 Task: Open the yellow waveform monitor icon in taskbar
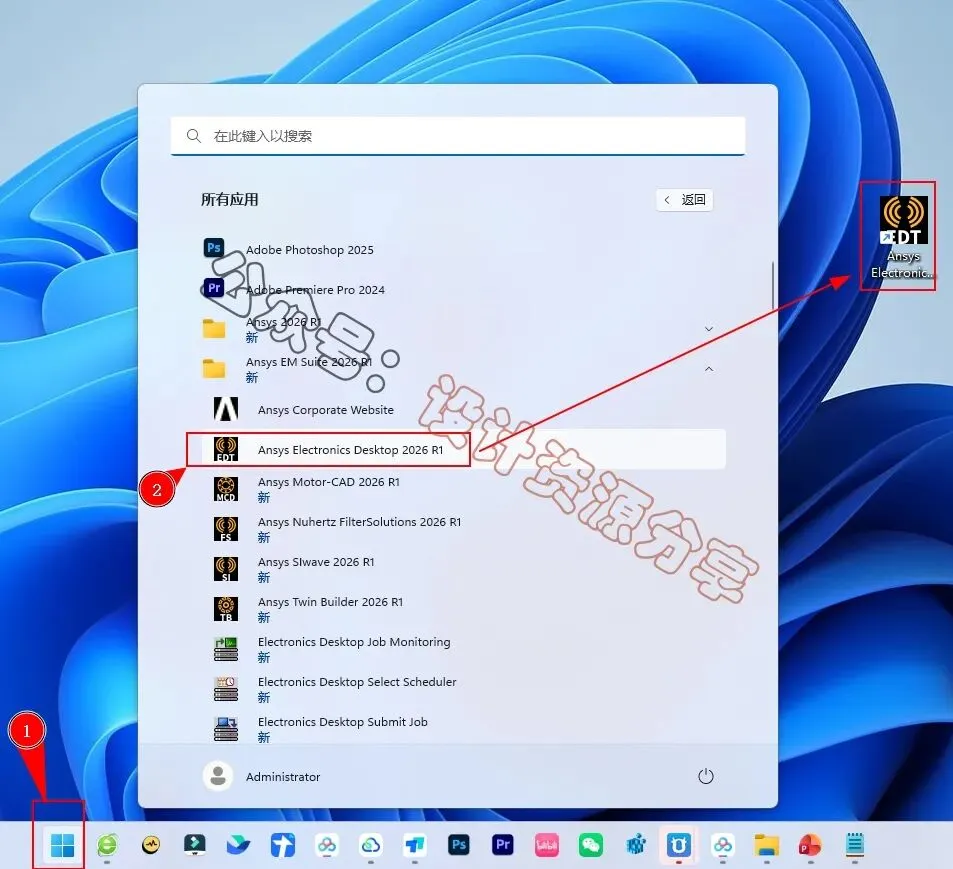coord(151,845)
